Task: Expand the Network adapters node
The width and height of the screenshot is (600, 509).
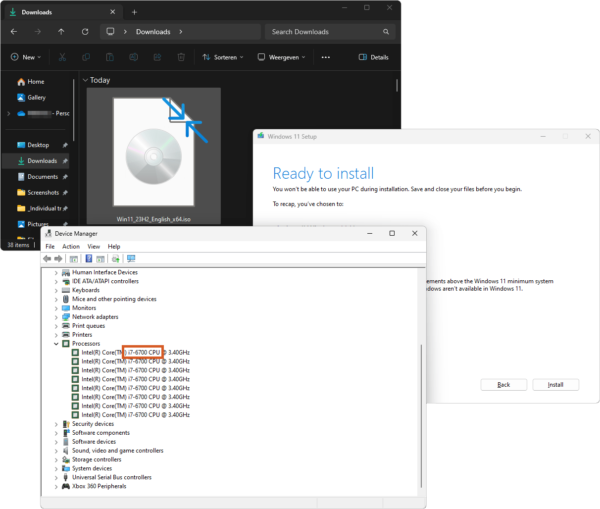Action: 56,317
